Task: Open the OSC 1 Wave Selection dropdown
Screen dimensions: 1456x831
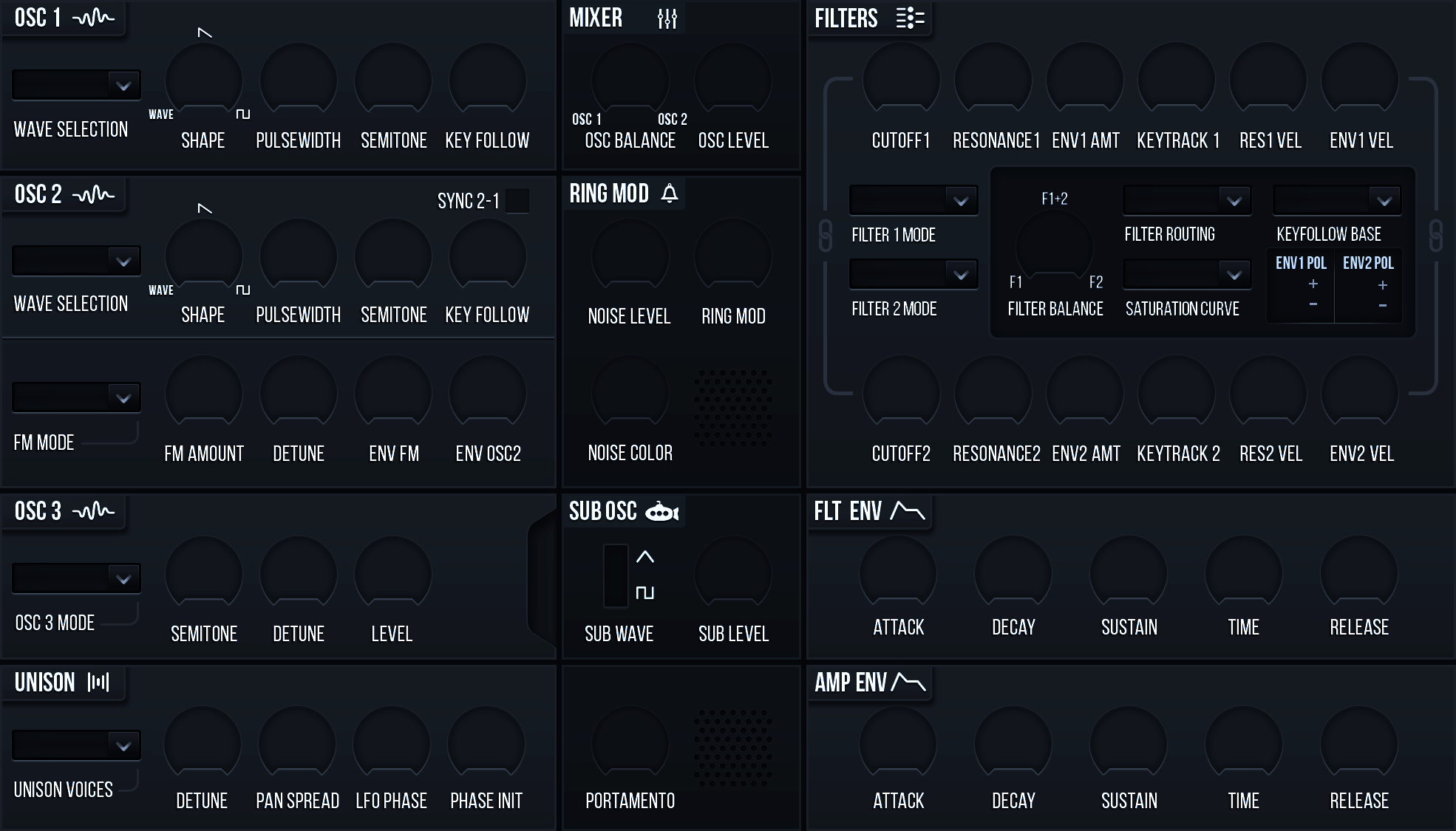Action: [x=76, y=85]
